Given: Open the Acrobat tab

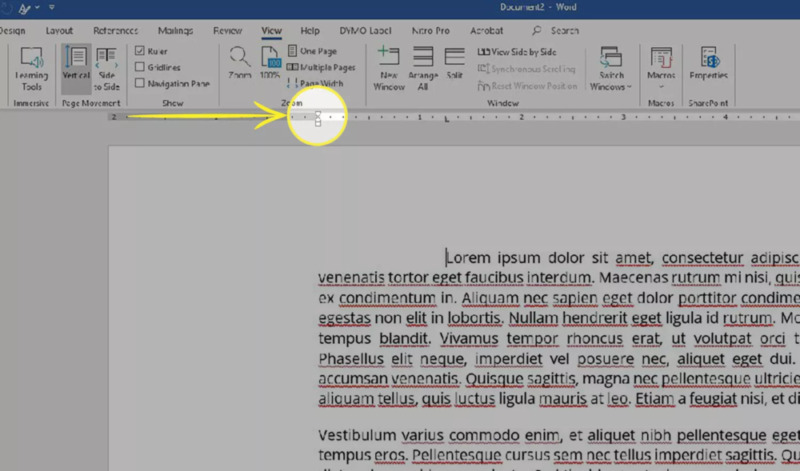Looking at the screenshot, I should pyautogui.click(x=486, y=31).
